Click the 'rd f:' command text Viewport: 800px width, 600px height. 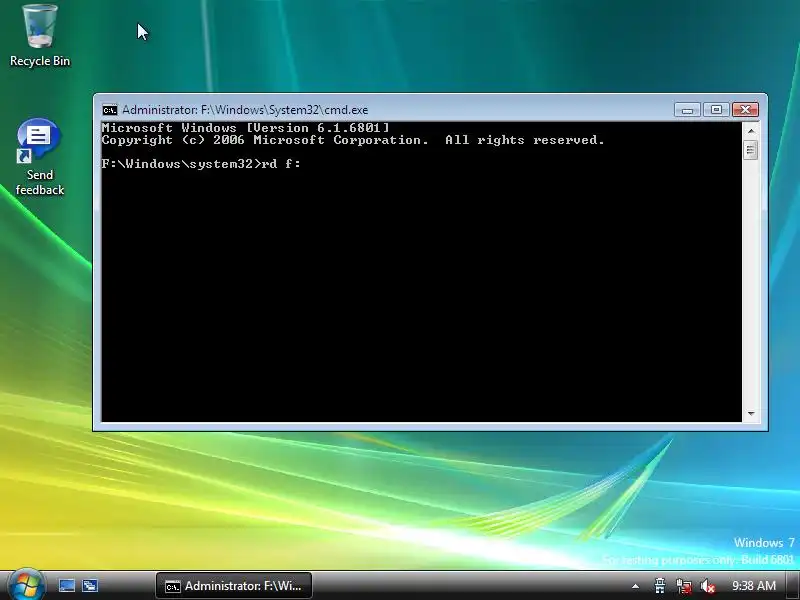click(281, 164)
